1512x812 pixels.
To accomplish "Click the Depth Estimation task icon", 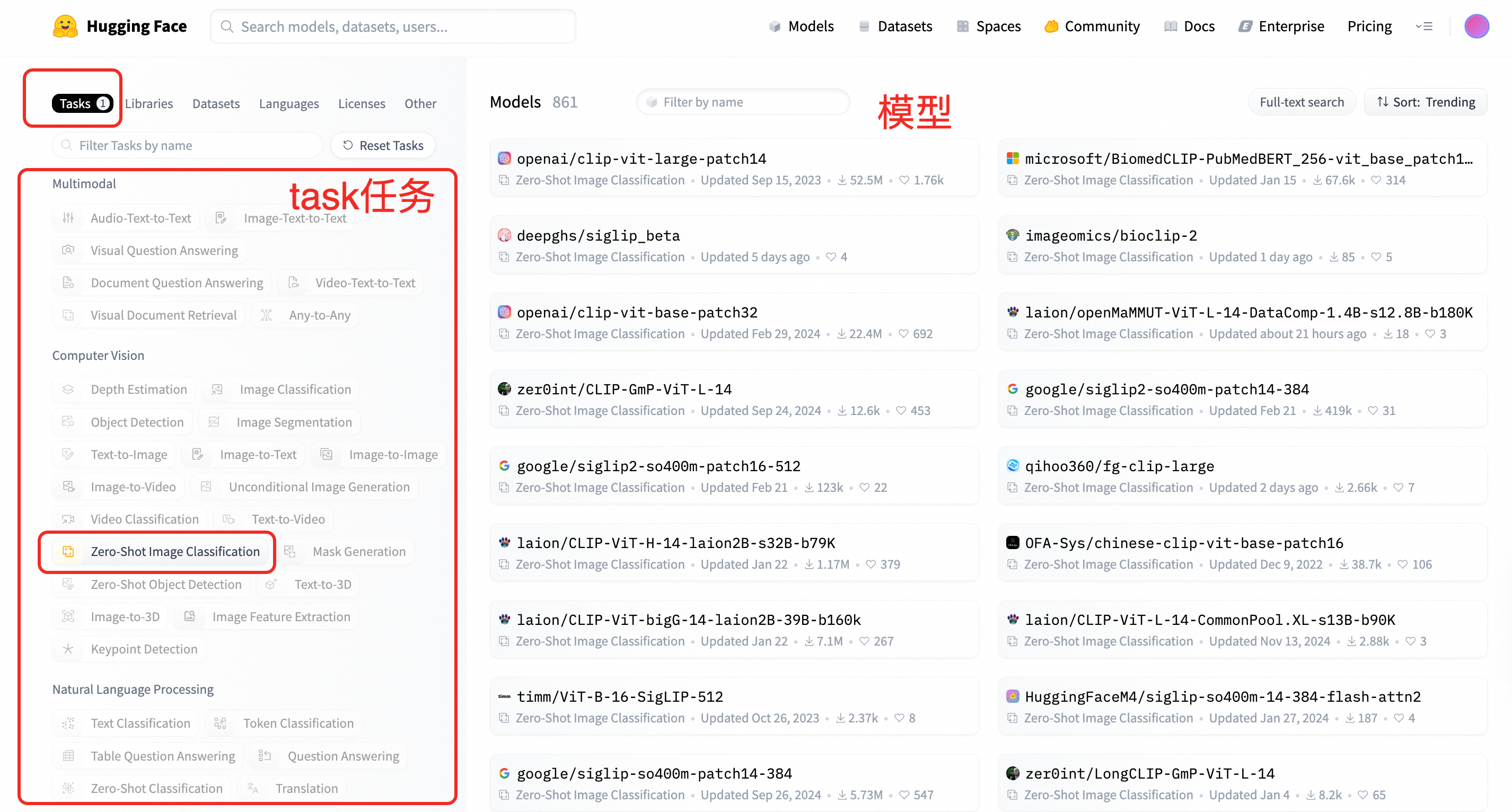I will tap(69, 390).
